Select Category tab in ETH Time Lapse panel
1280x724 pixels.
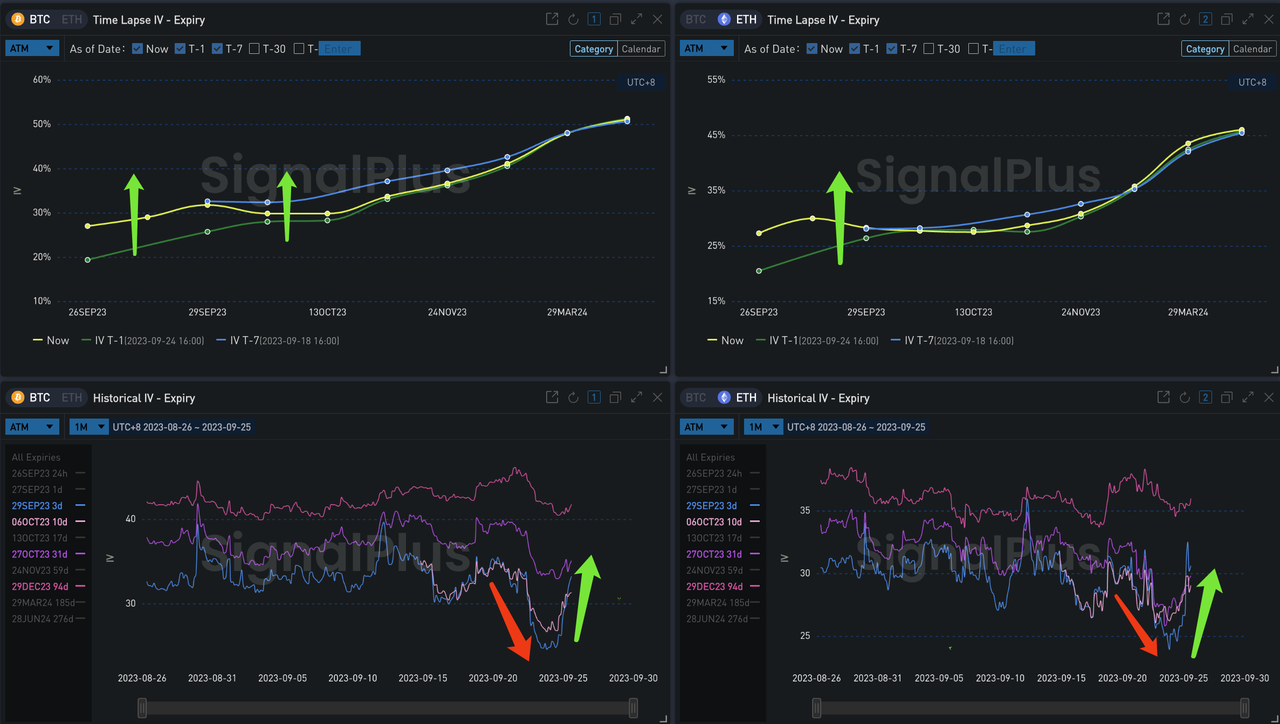[x=1205, y=49]
